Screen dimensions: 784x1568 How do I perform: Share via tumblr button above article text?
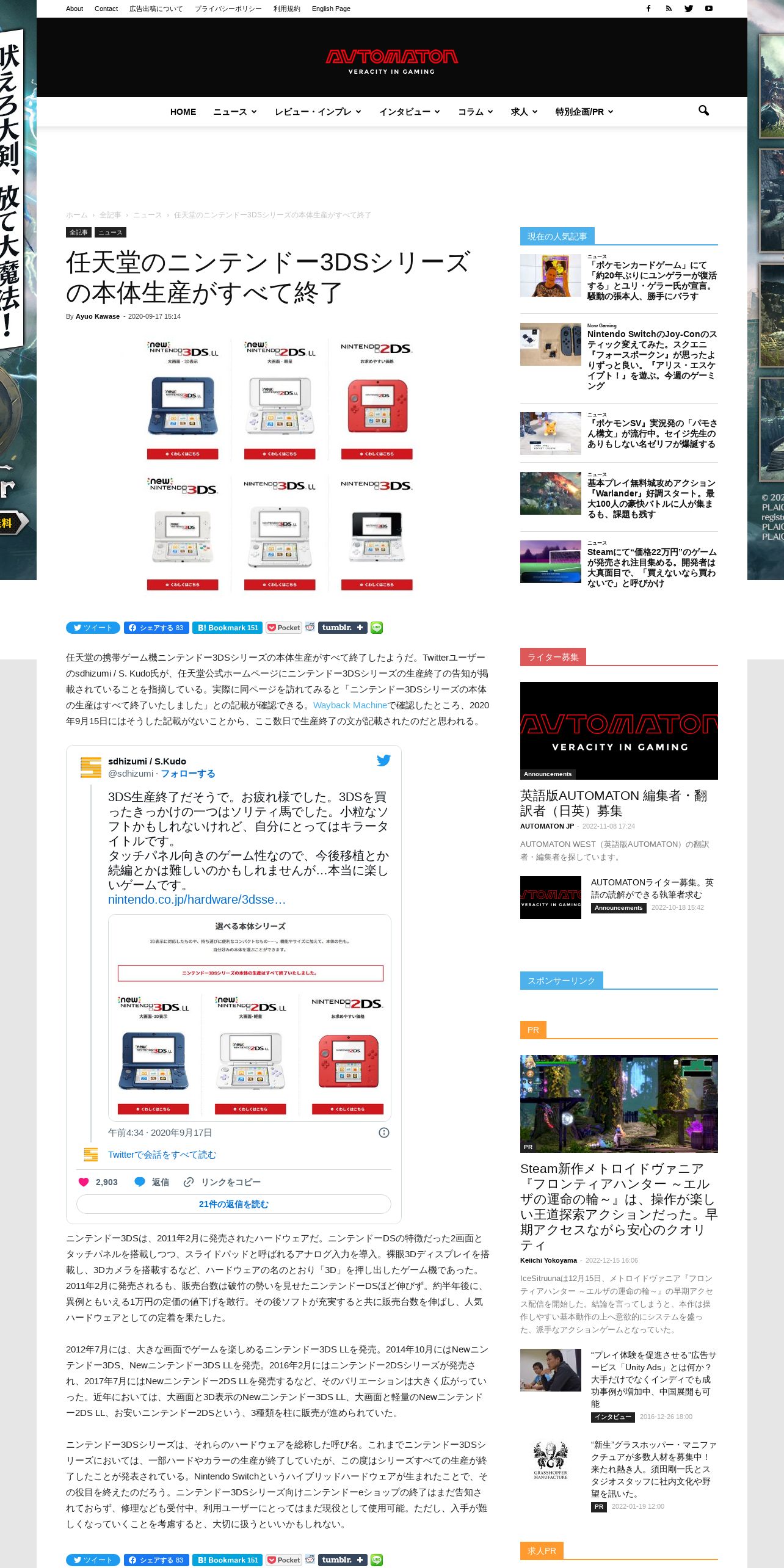(343, 628)
